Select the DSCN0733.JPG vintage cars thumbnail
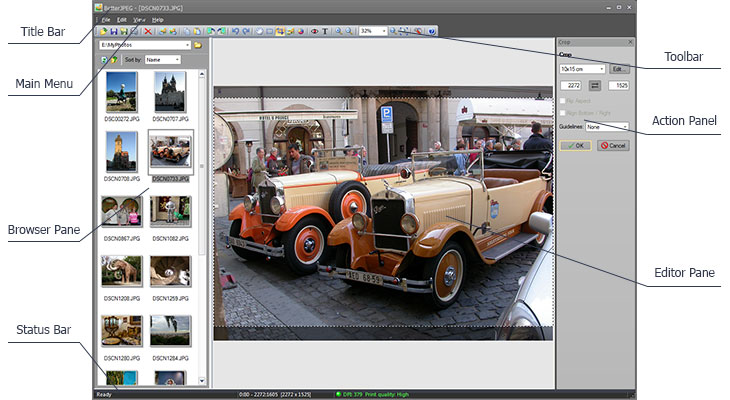730x400 pixels. pyautogui.click(x=170, y=152)
